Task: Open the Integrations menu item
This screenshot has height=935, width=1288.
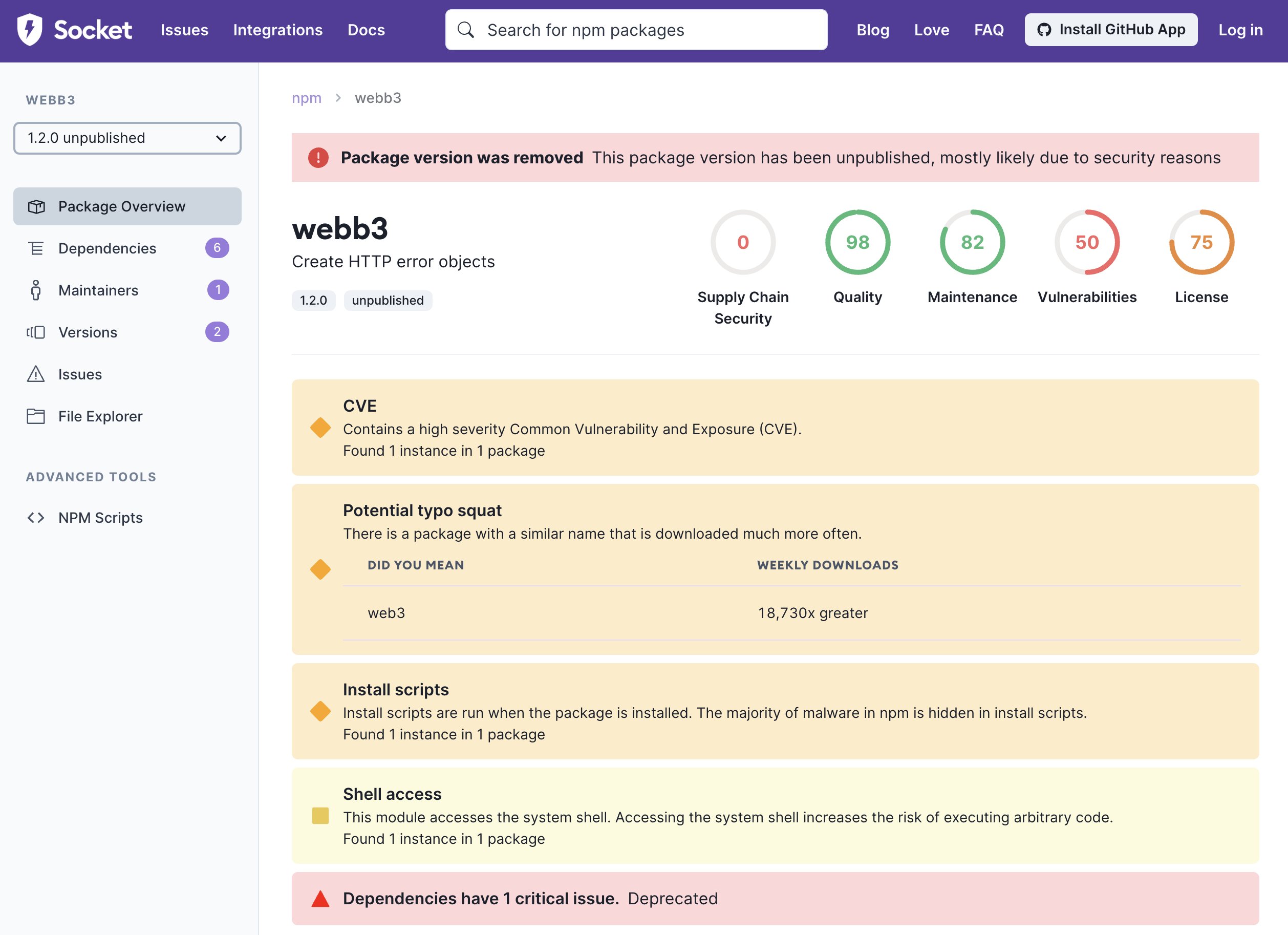Action: [277, 30]
